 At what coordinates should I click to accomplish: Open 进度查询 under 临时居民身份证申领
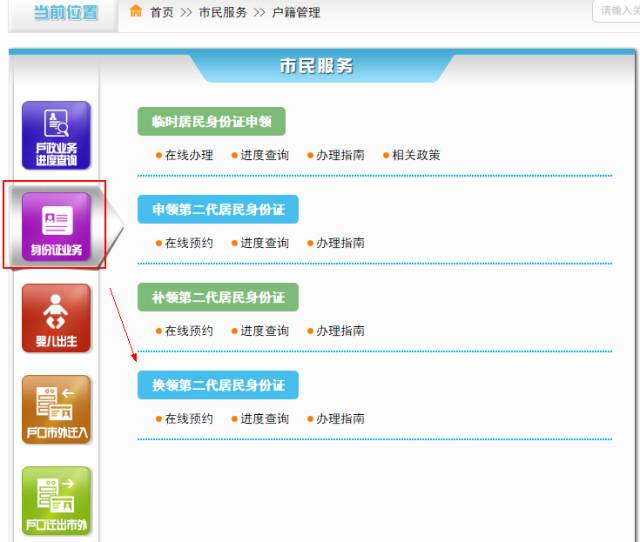[x=264, y=155]
